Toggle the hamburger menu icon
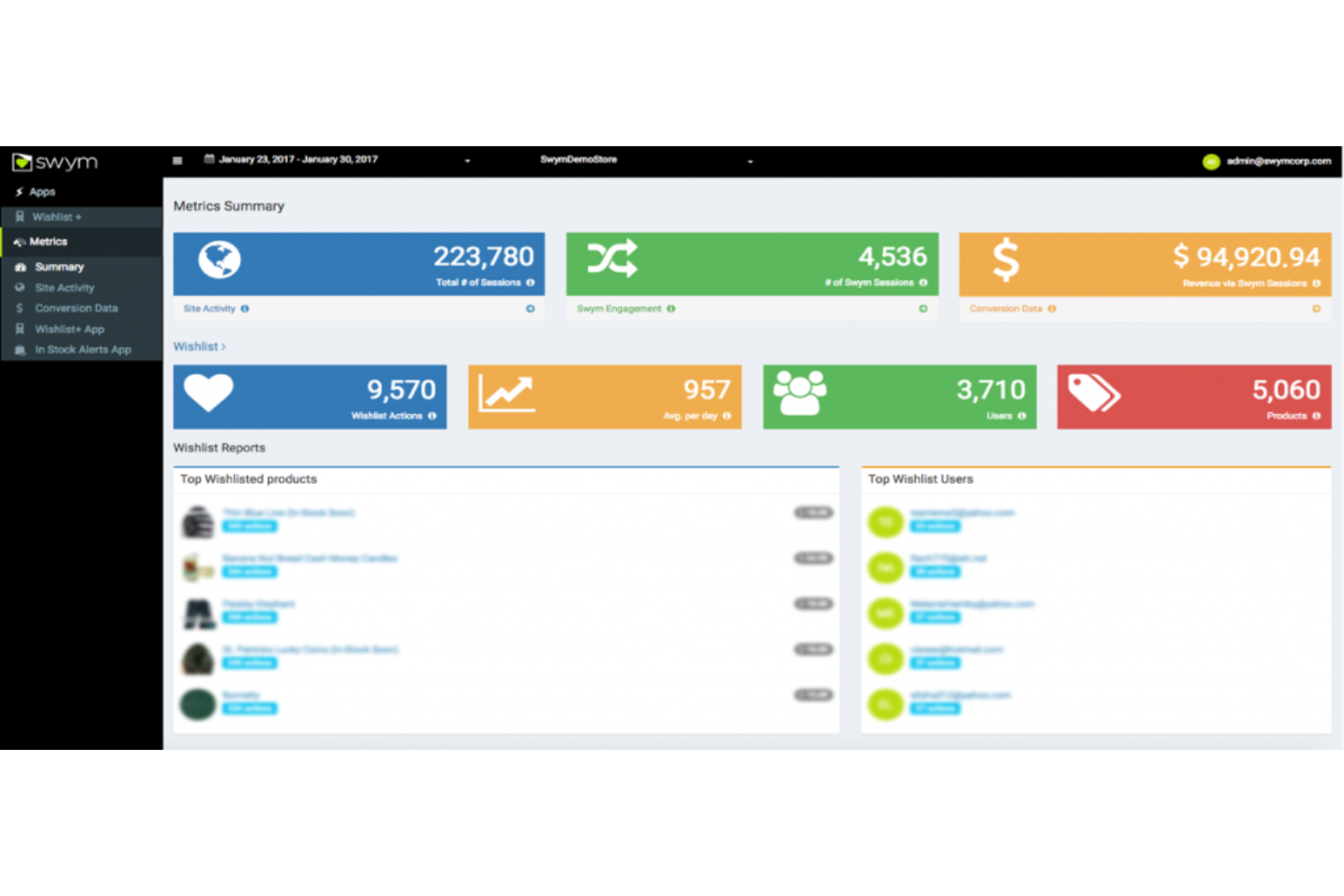The height and width of the screenshot is (896, 1344). click(x=177, y=160)
